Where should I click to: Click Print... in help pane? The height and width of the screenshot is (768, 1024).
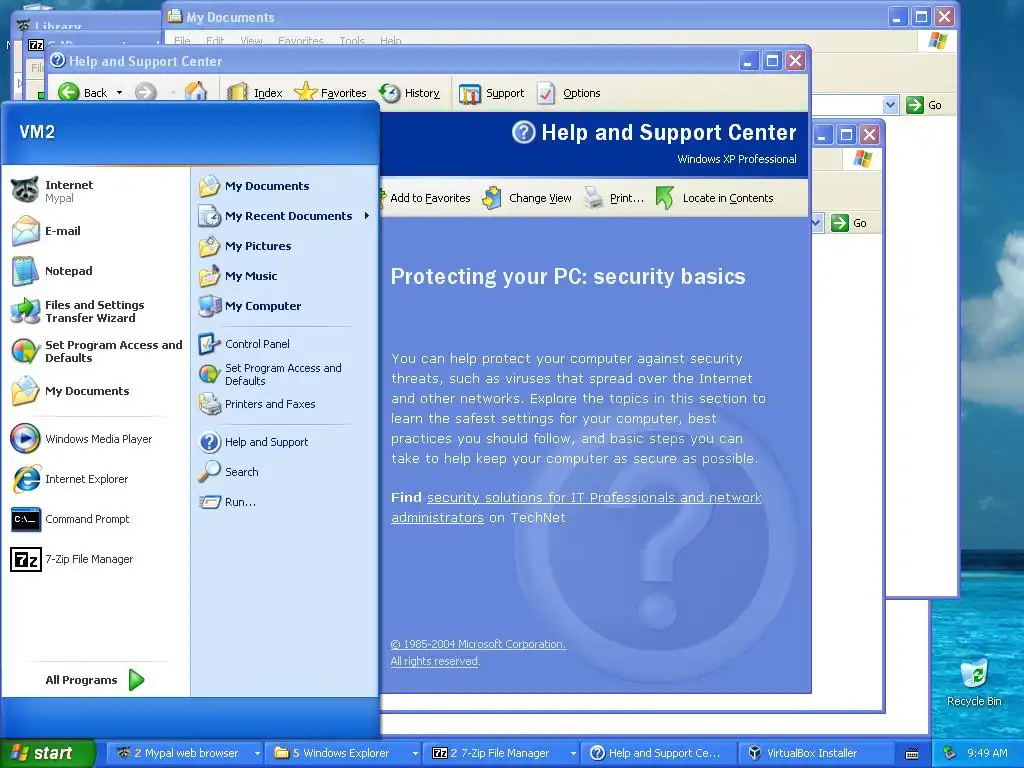[x=614, y=198]
